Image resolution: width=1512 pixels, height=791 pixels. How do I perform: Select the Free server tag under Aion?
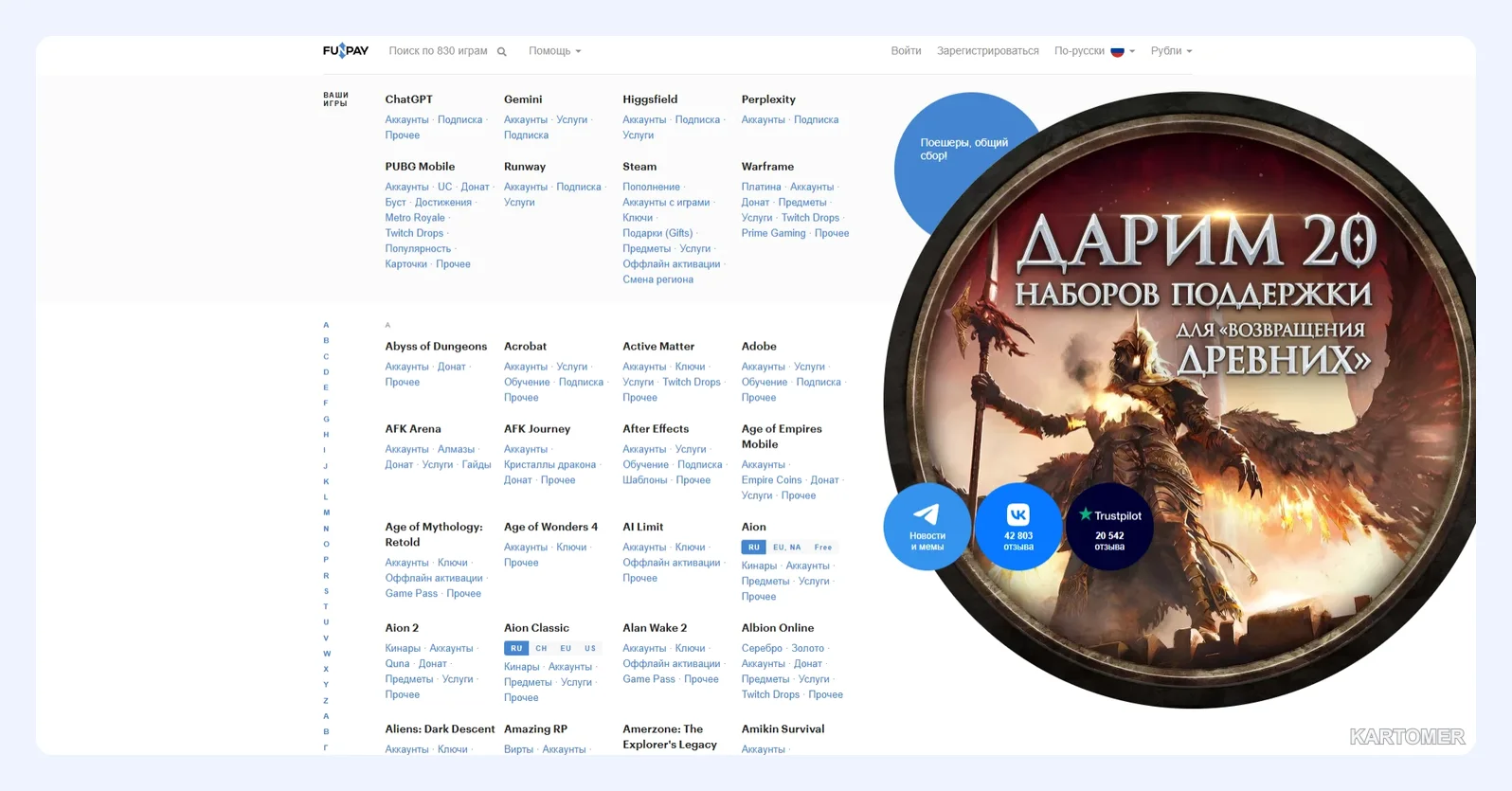coord(823,548)
